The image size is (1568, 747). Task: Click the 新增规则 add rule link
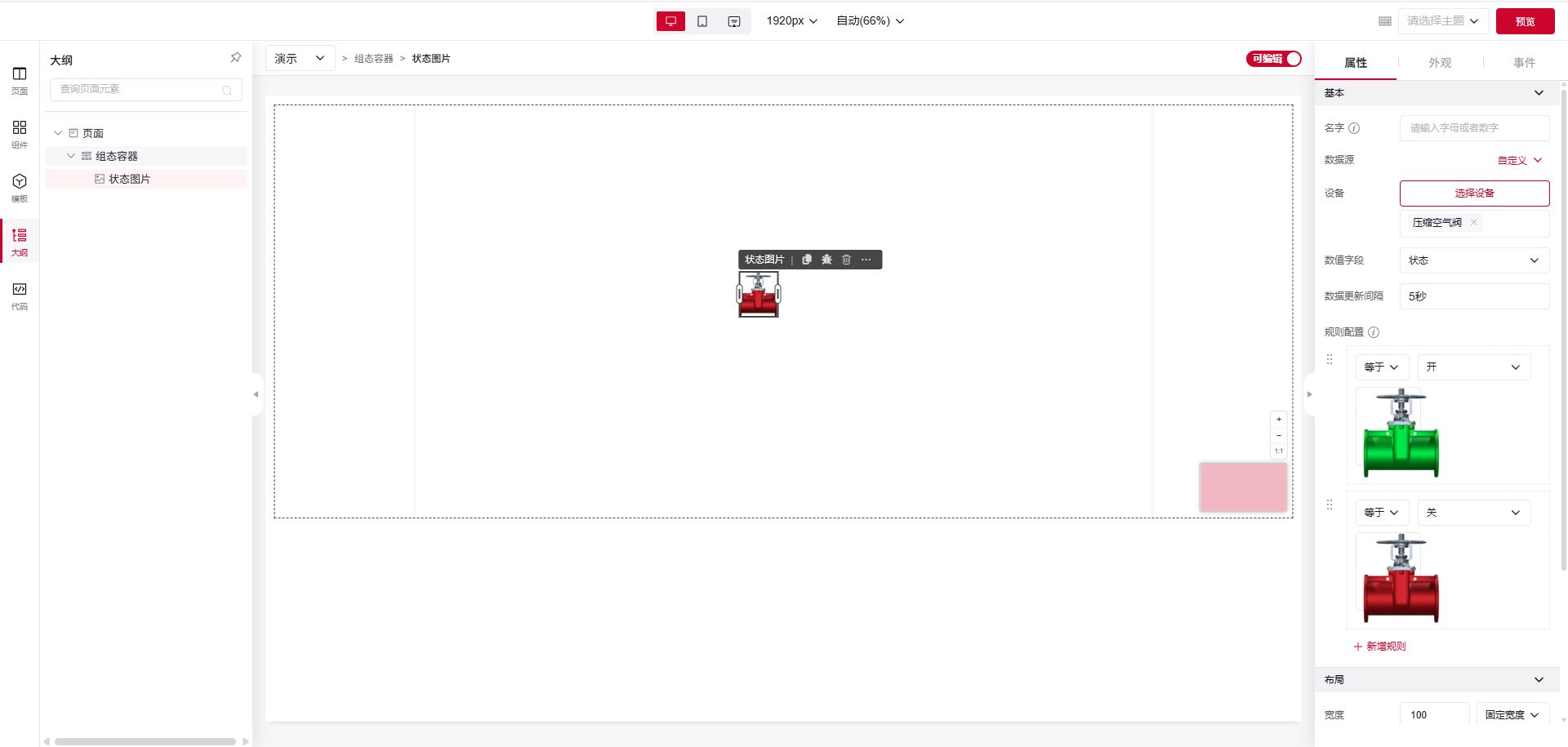point(1379,646)
